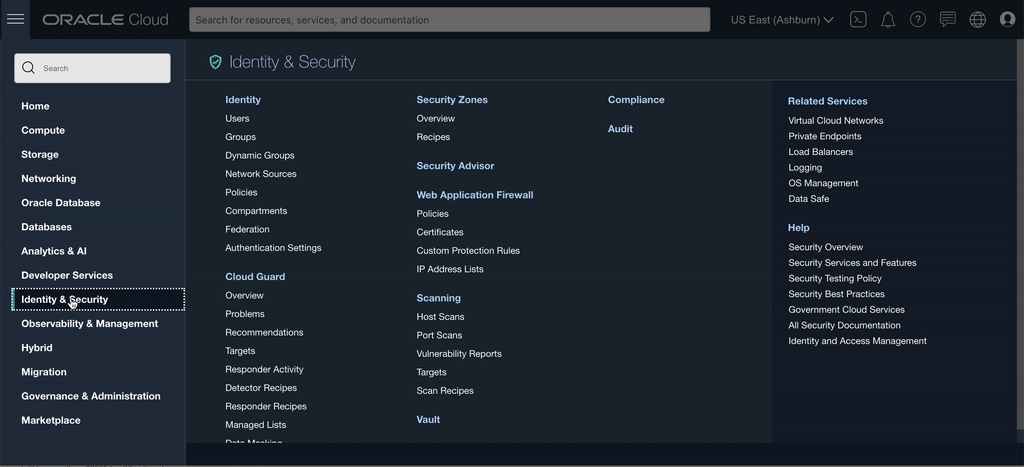Select Home in the navigation menu

(35, 106)
